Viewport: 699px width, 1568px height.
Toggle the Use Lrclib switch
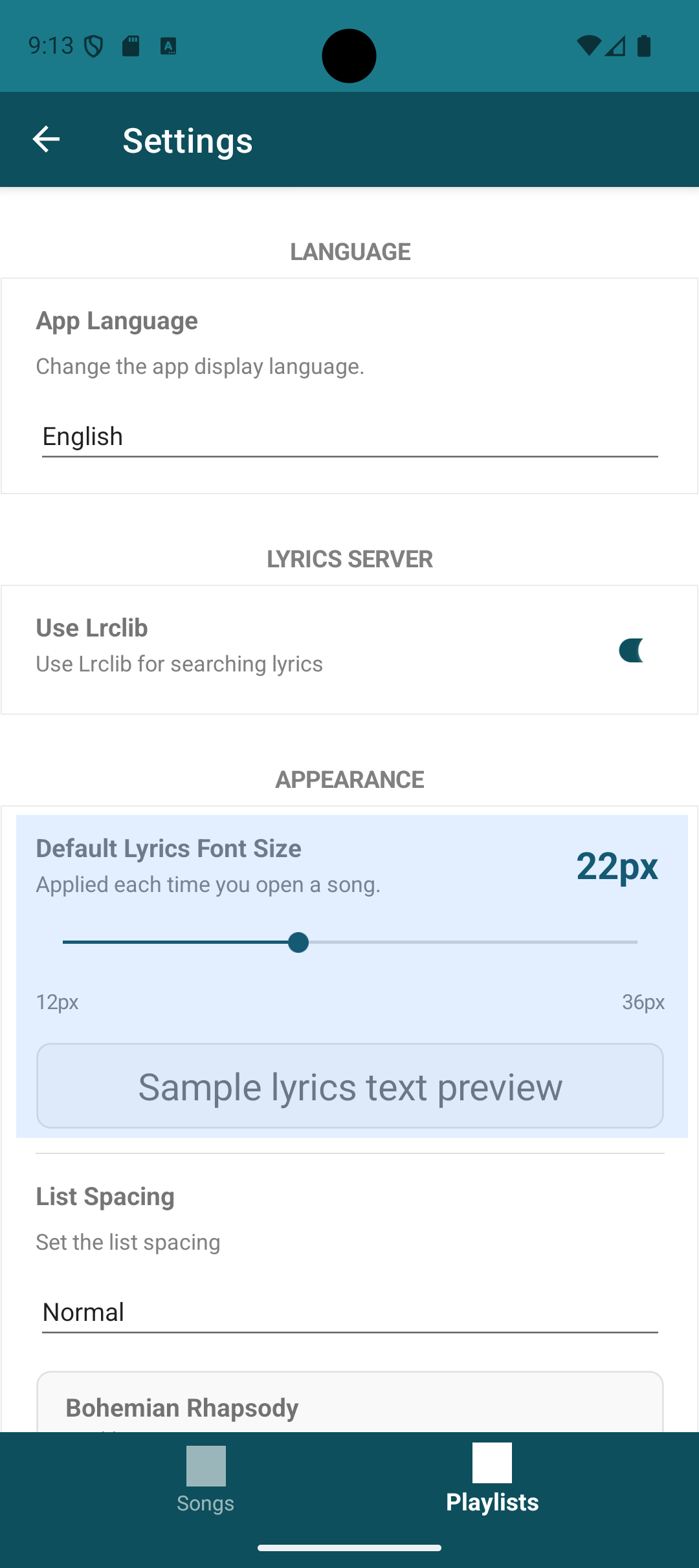point(632,650)
